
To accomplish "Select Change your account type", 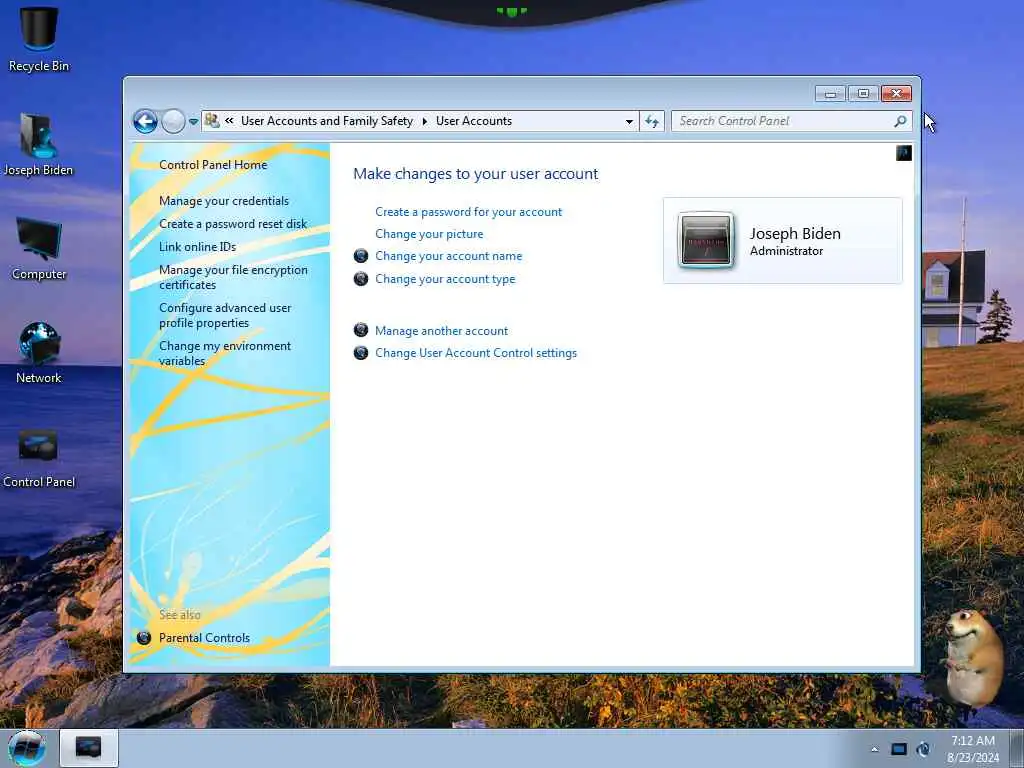I will [x=445, y=279].
